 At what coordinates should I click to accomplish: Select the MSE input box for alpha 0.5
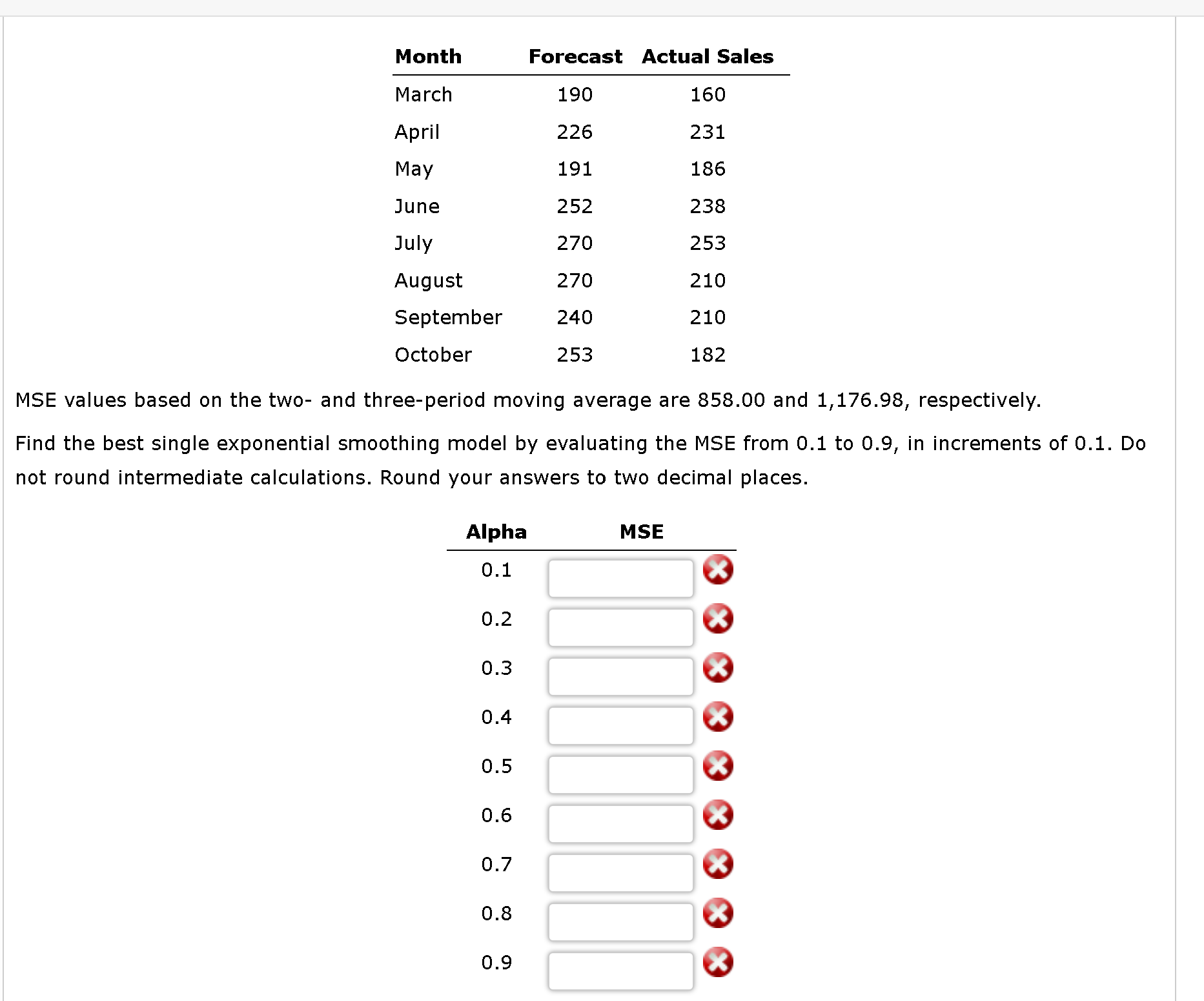click(620, 774)
